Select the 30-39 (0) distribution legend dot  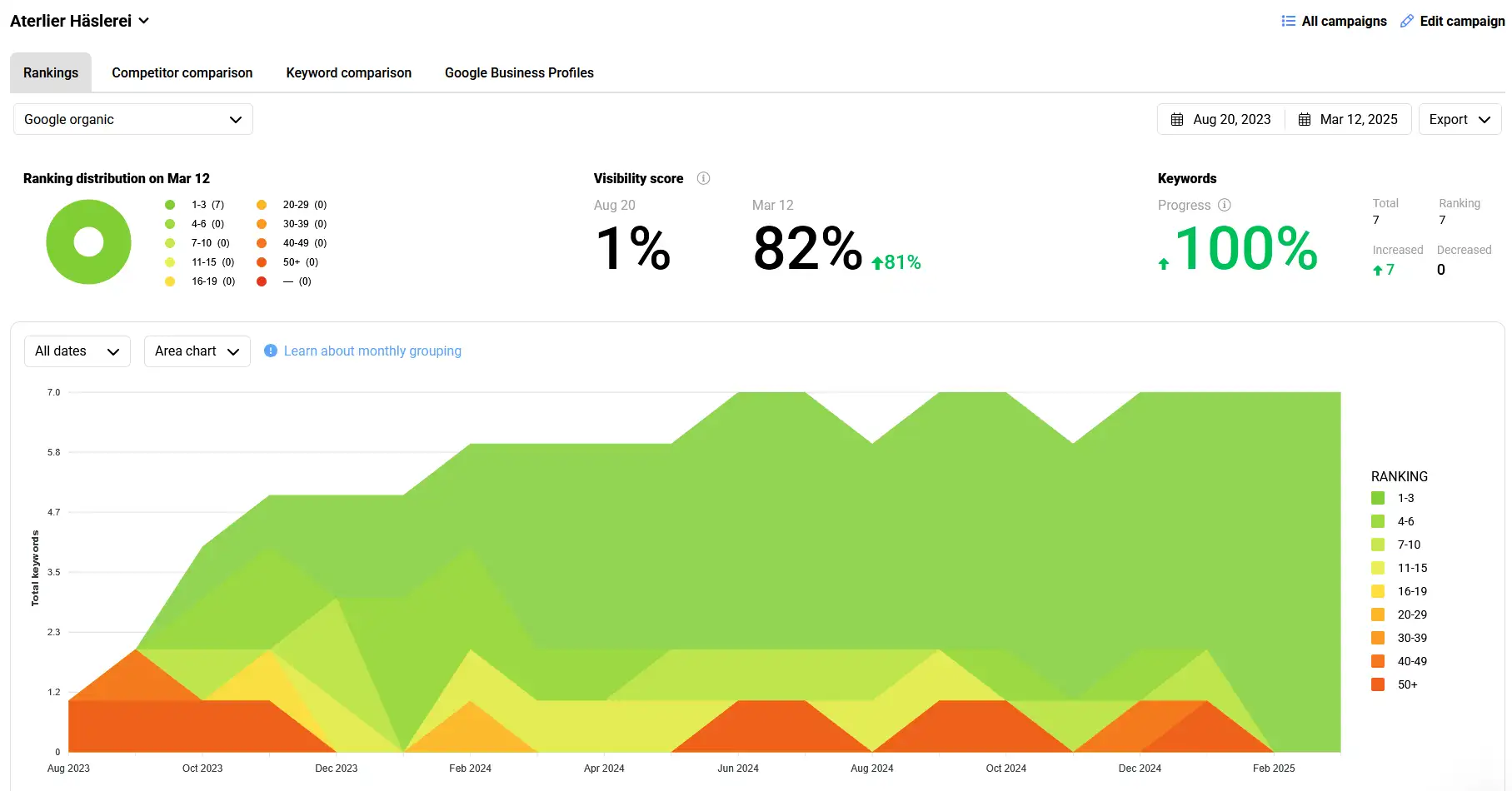262,224
